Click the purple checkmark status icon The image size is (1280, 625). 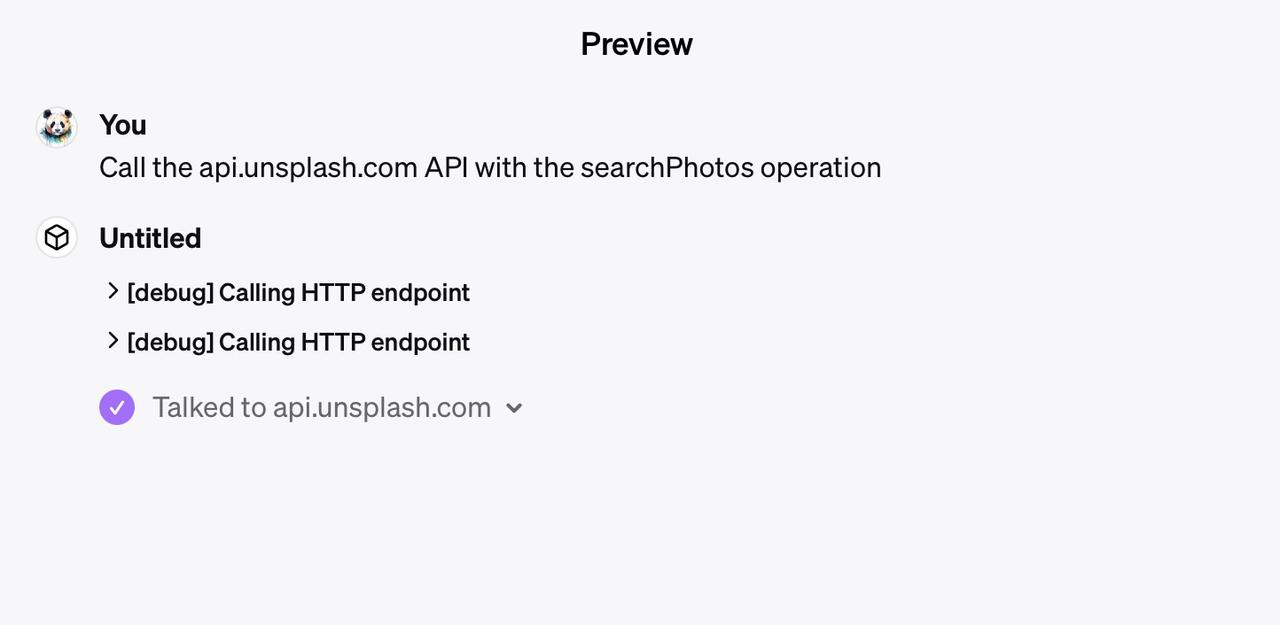click(117, 407)
